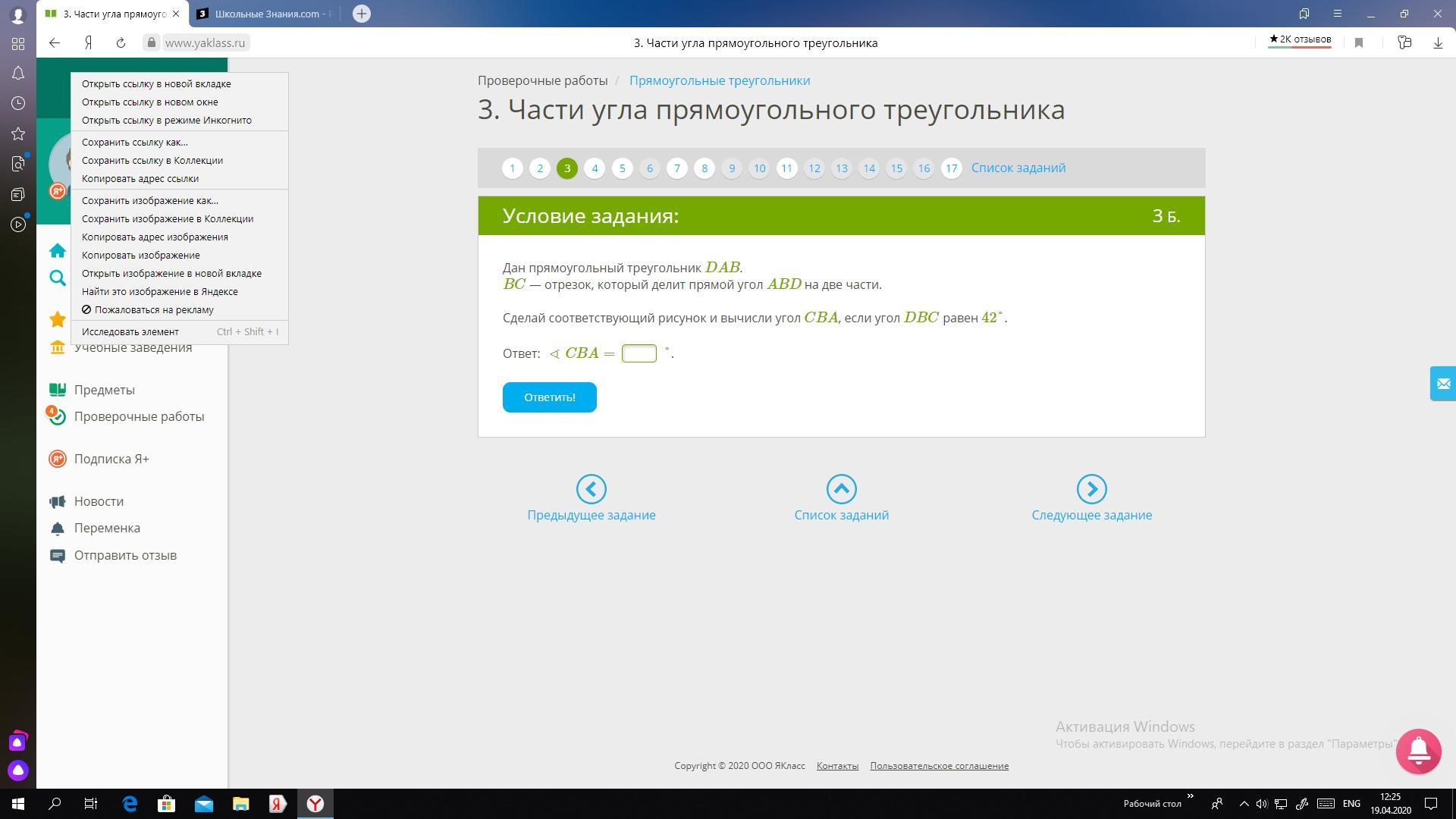Choose "Исследовать элемент" menu entry

[130, 332]
